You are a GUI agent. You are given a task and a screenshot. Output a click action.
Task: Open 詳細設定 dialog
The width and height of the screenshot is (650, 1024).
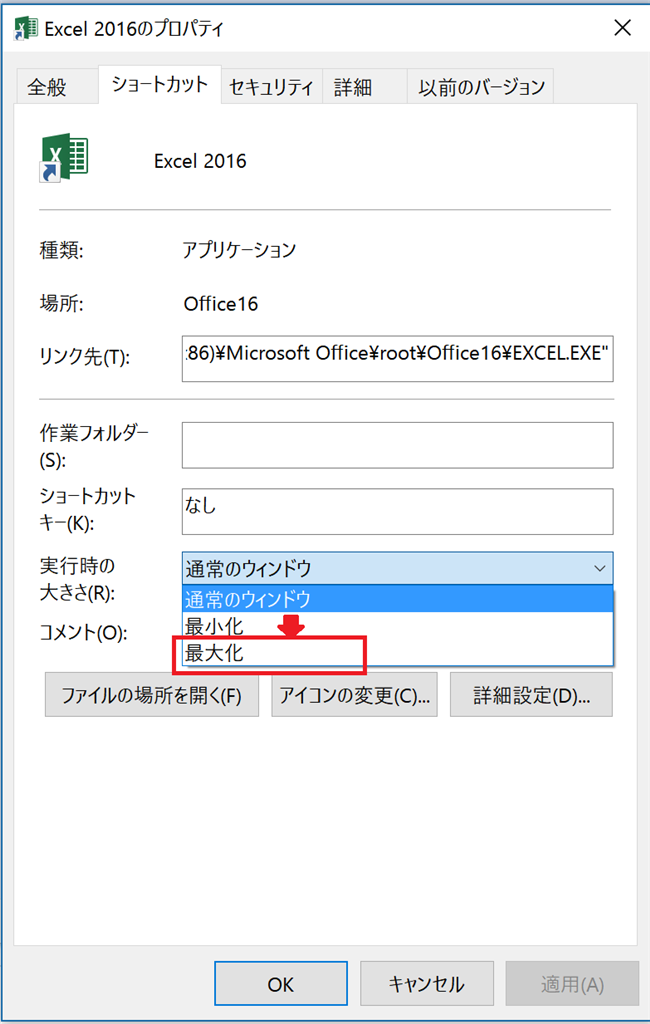tap(531, 695)
